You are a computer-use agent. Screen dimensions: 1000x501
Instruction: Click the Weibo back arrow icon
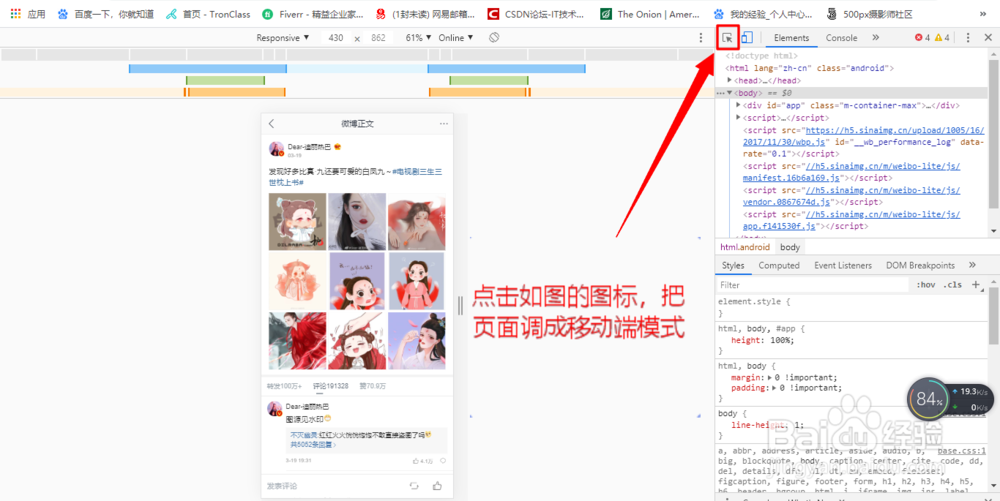(x=271, y=124)
